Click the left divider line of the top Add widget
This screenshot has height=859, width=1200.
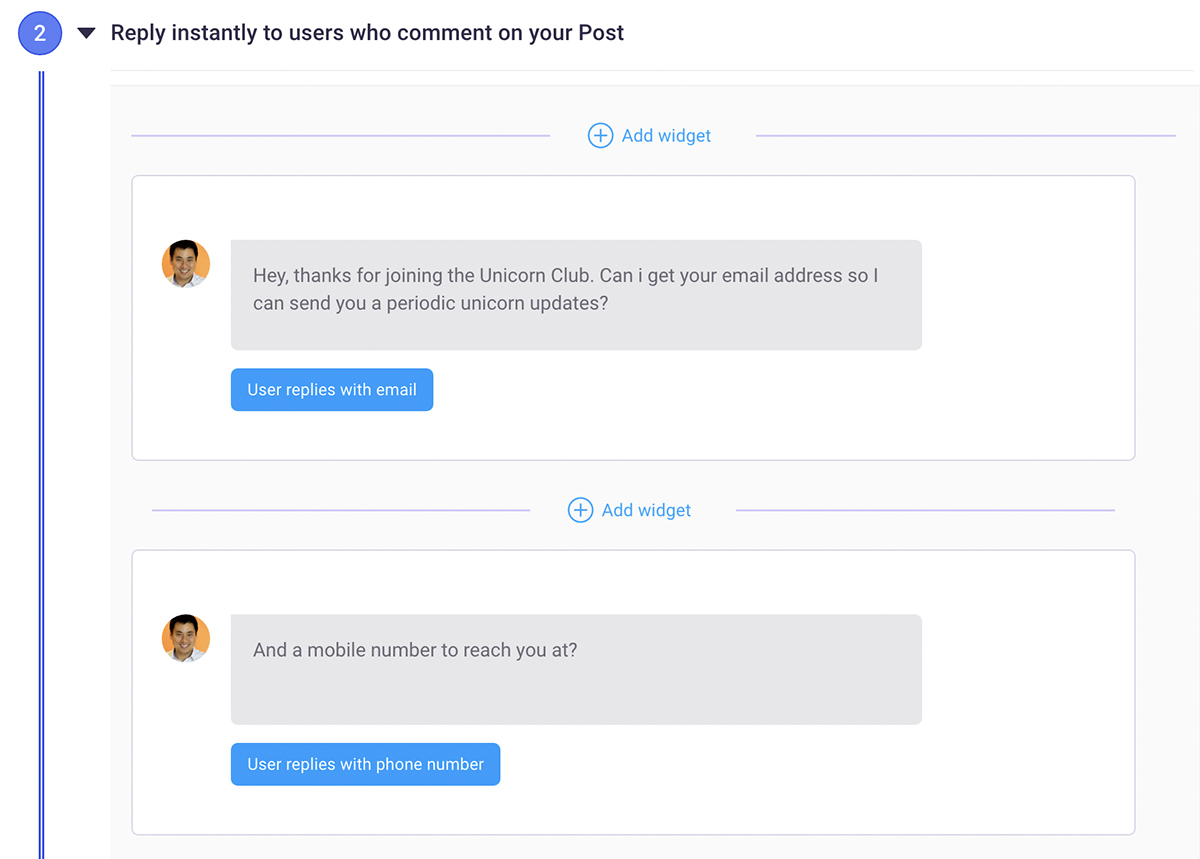click(x=340, y=136)
